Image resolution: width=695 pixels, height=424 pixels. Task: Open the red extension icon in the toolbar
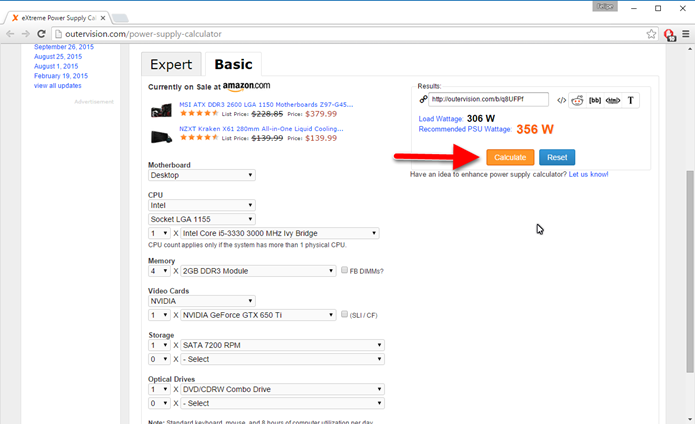[669, 35]
